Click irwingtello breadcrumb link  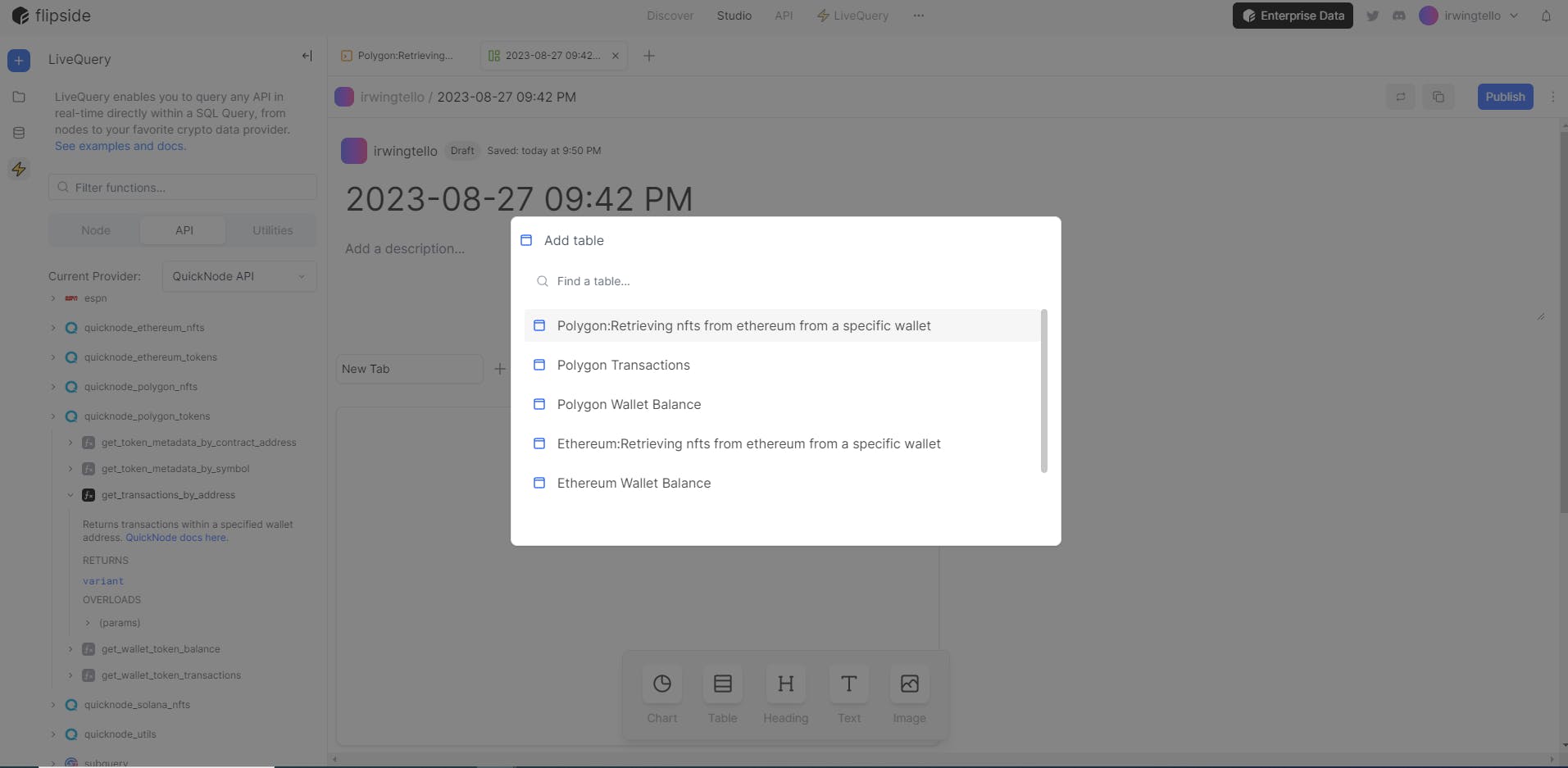pyautogui.click(x=392, y=97)
